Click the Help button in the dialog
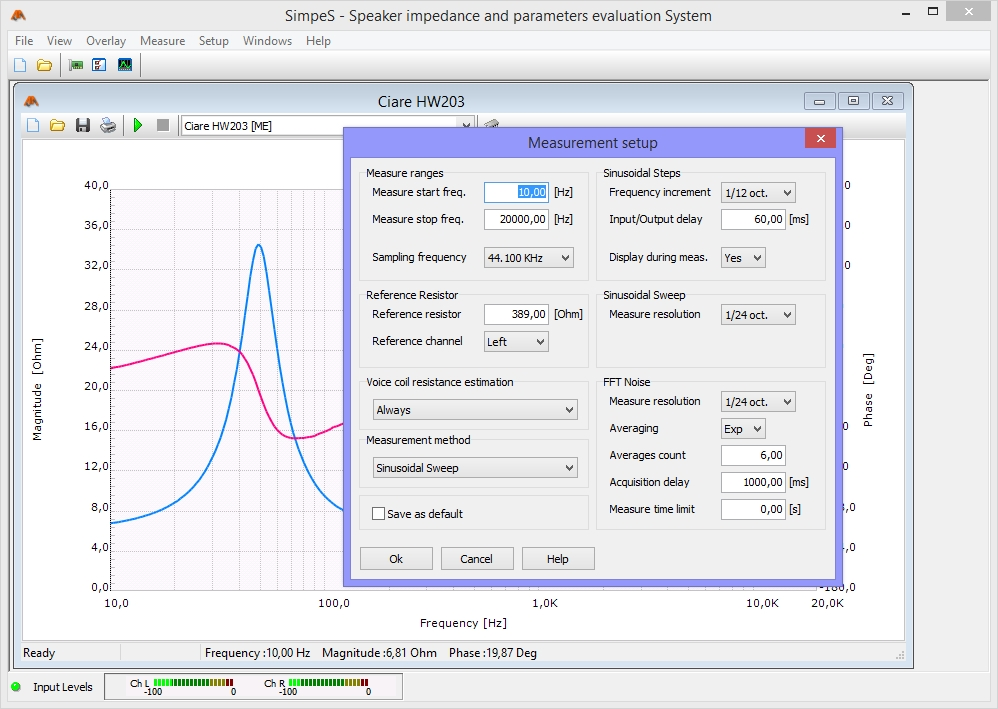The width and height of the screenshot is (998, 709). [558, 559]
